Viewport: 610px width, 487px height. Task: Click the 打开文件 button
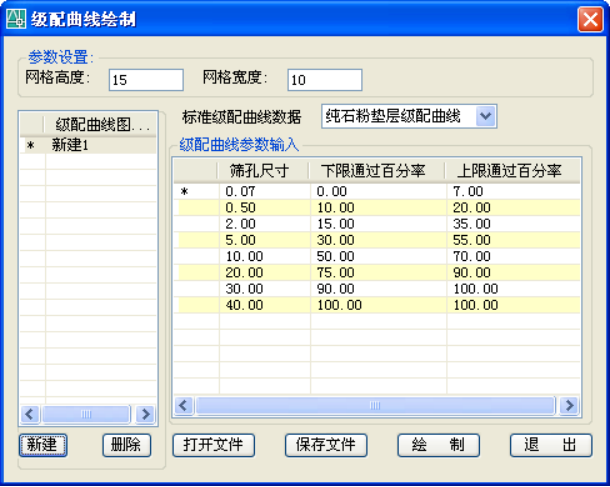click(214, 445)
